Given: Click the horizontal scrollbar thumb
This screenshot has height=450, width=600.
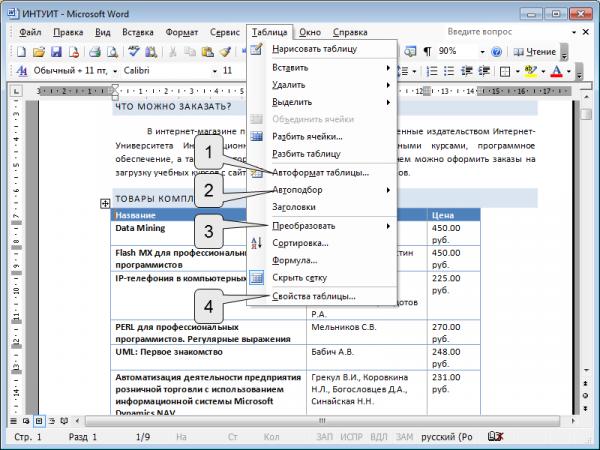Looking at the screenshot, I should 323,421.
